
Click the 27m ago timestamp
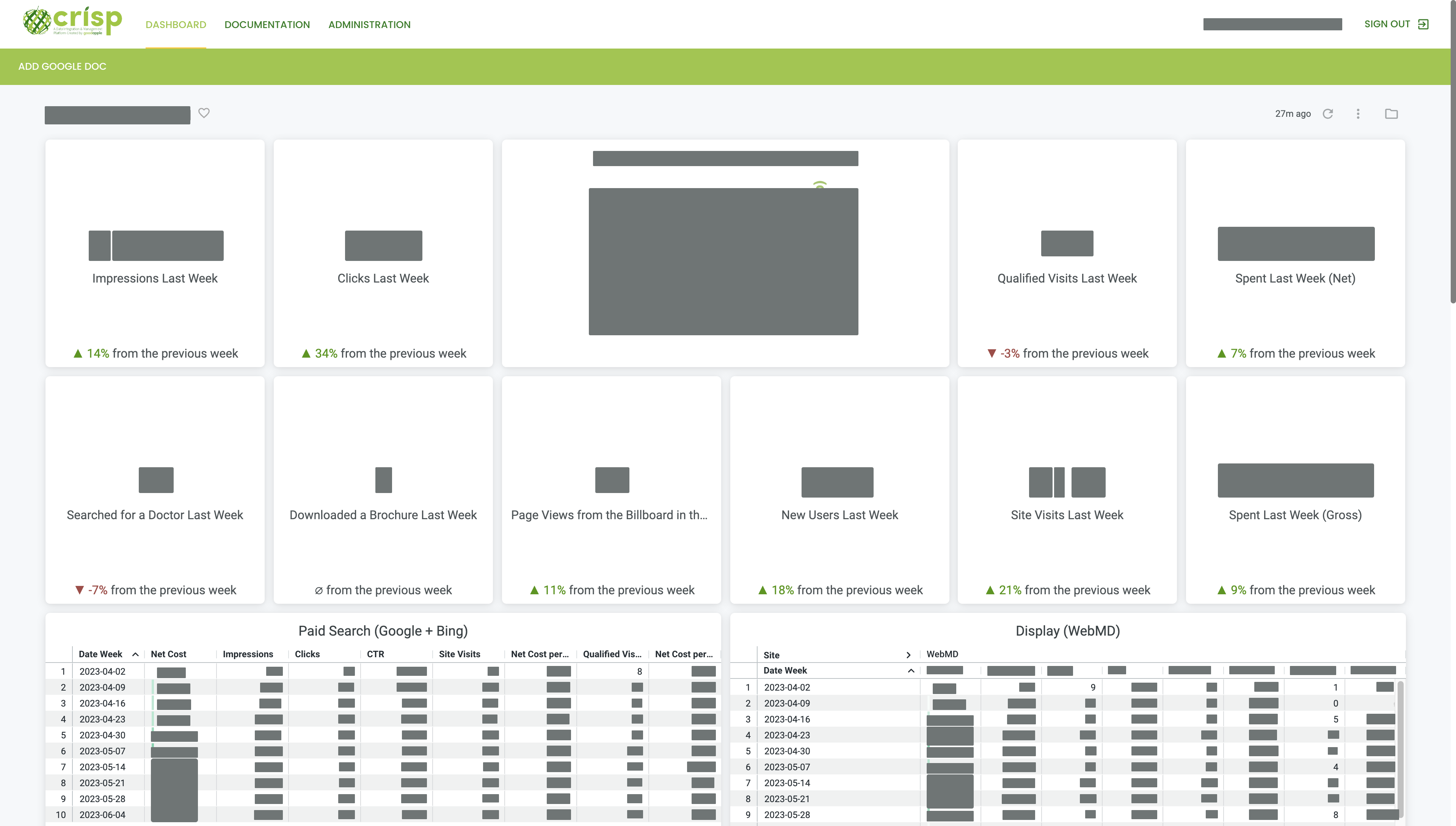coord(1293,113)
